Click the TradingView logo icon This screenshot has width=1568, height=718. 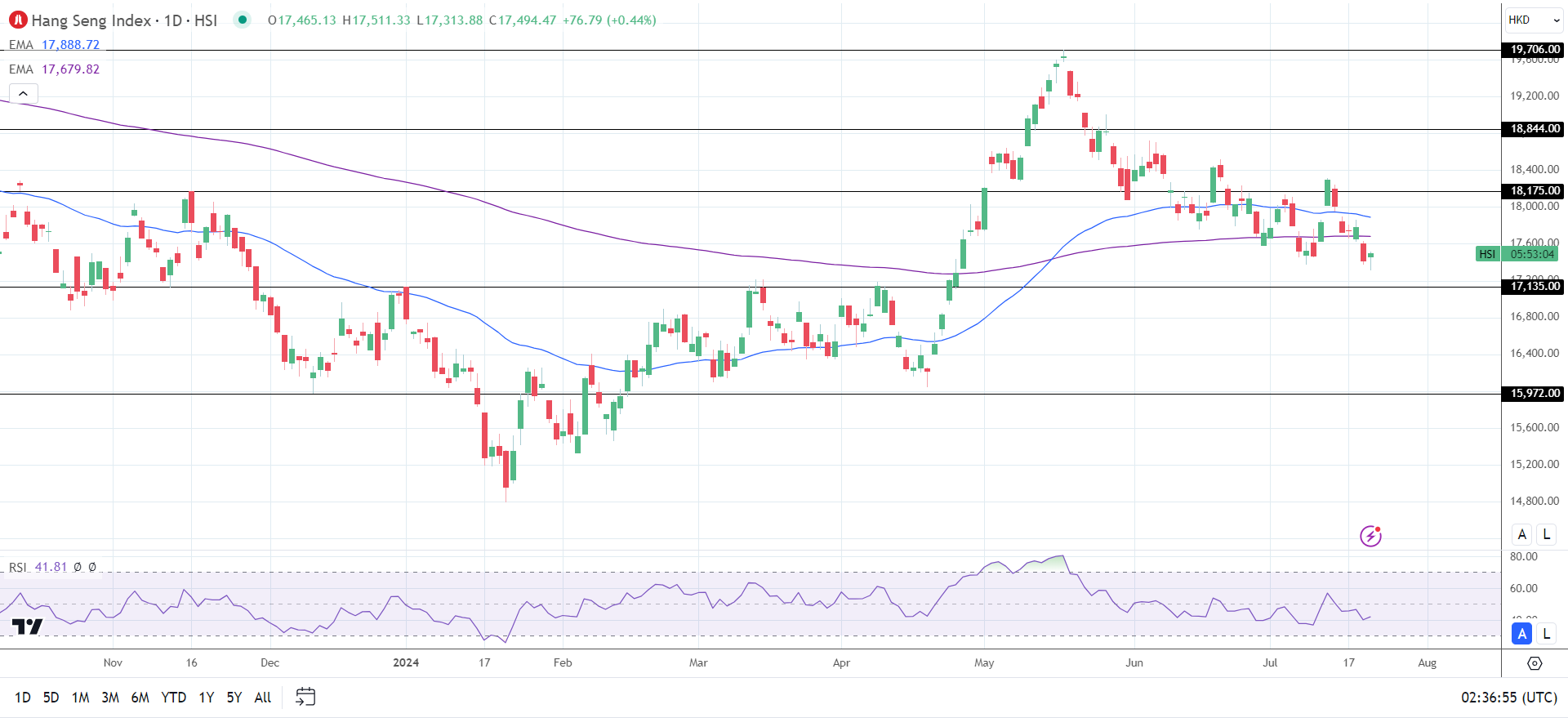click(27, 627)
